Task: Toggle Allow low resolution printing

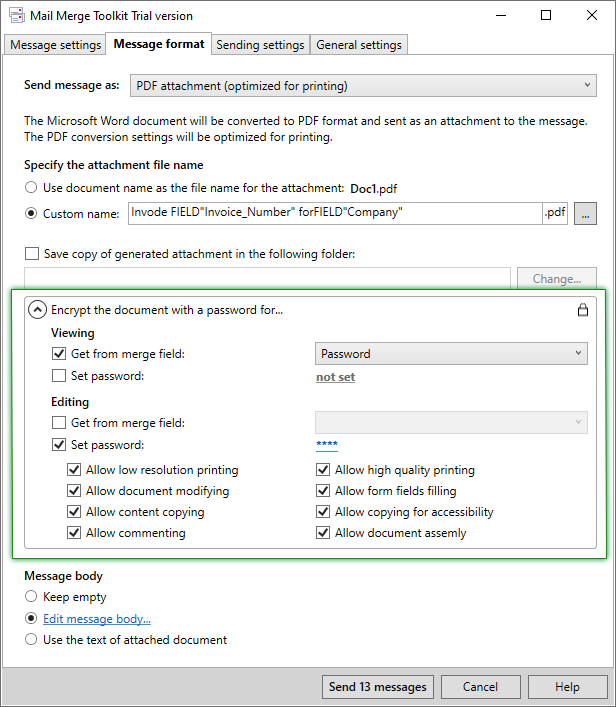Action: (74, 469)
